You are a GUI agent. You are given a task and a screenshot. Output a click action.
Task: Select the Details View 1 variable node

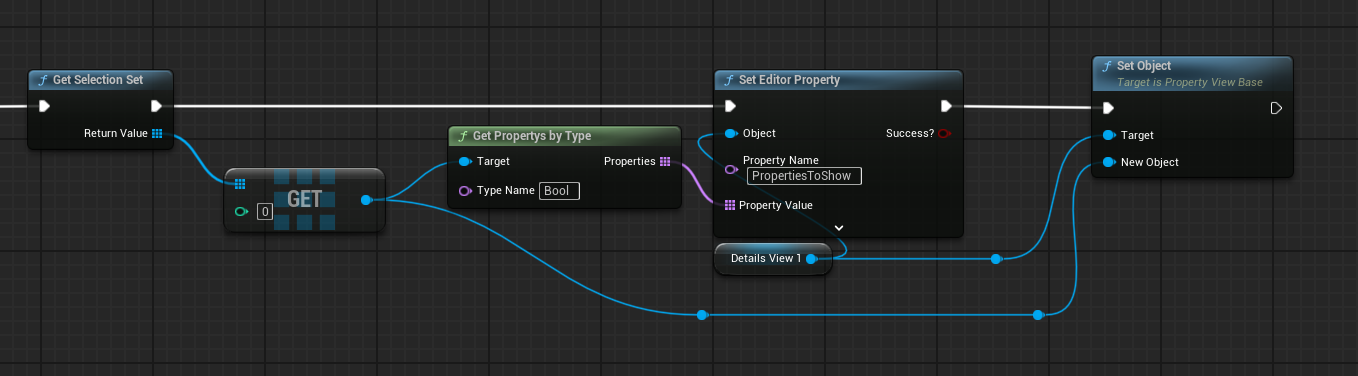point(773,258)
